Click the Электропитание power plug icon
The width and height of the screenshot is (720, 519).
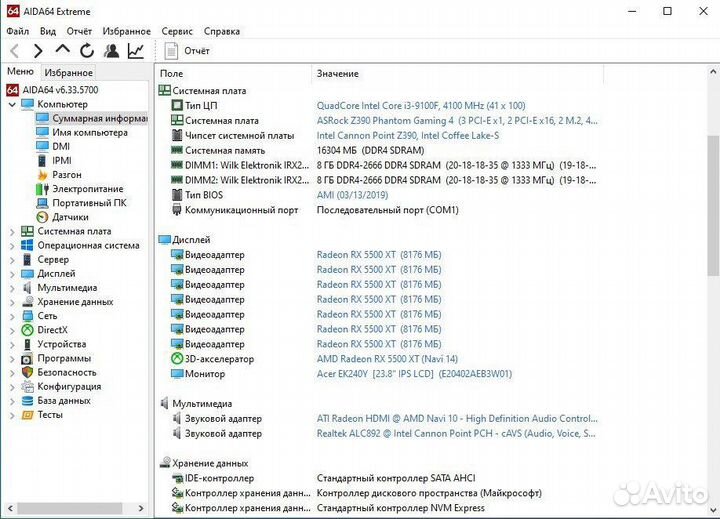pyautogui.click(x=42, y=189)
